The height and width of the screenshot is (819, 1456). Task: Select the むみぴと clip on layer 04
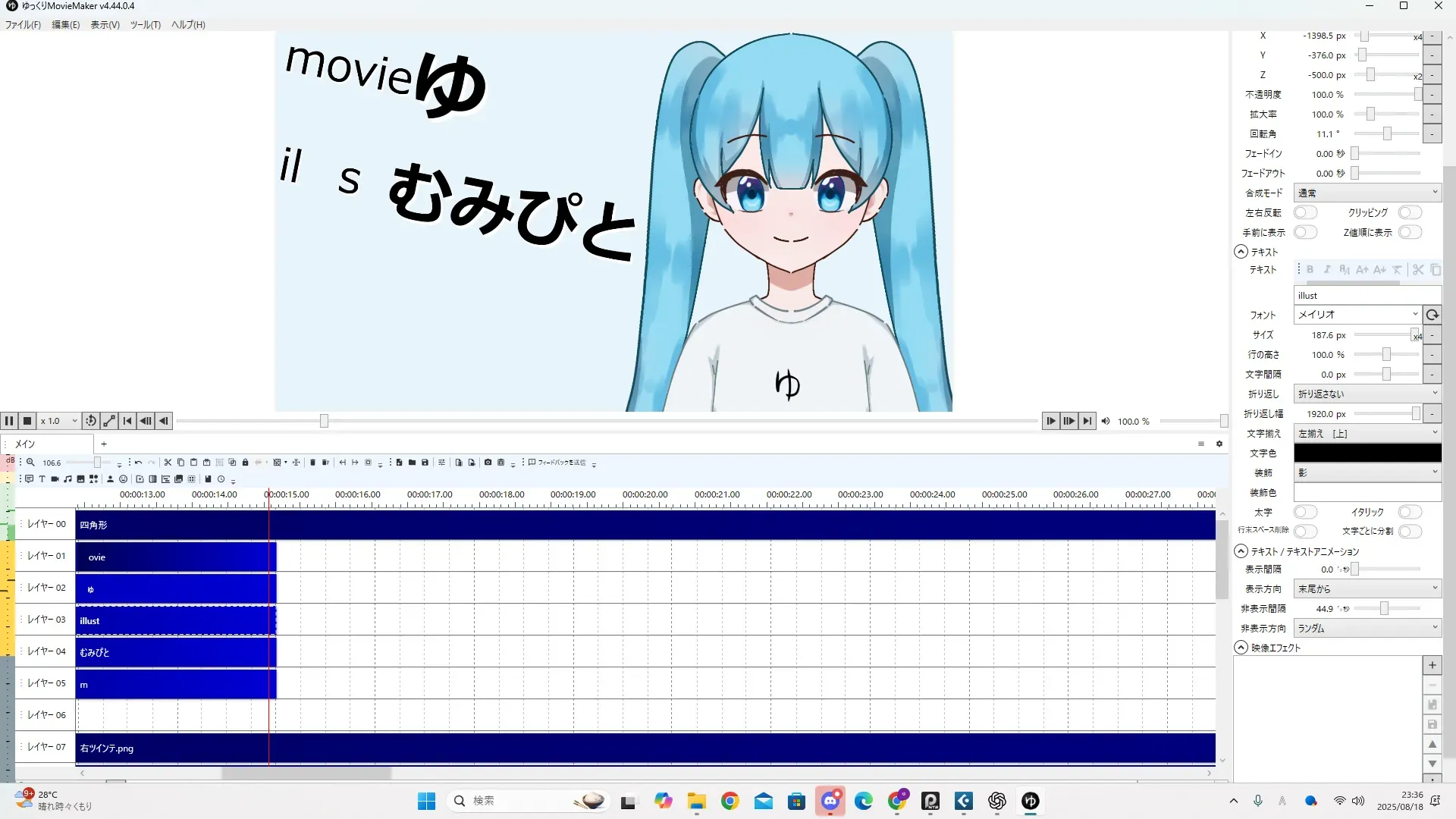coord(175,653)
